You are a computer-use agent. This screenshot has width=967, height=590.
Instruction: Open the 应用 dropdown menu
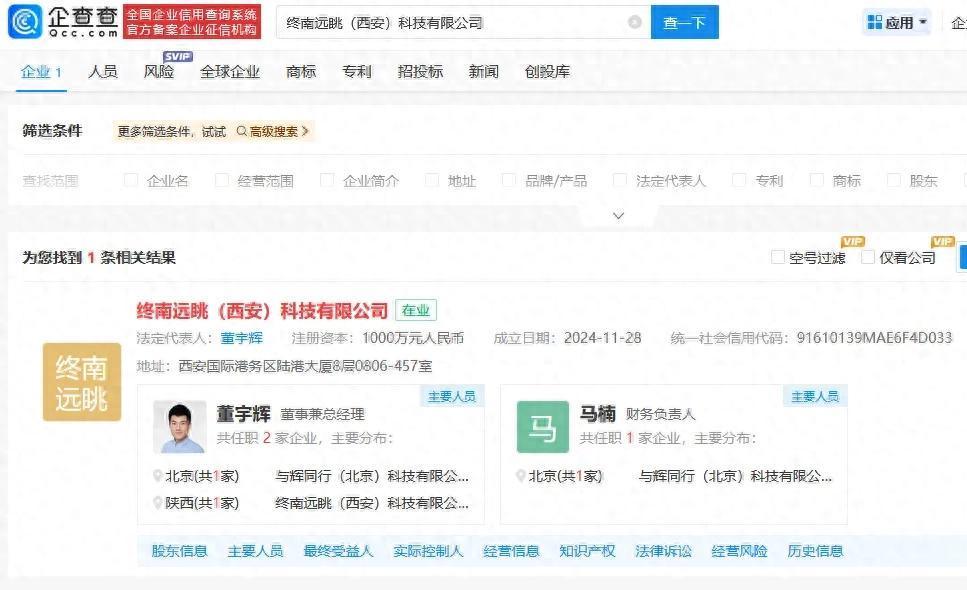[922, 22]
